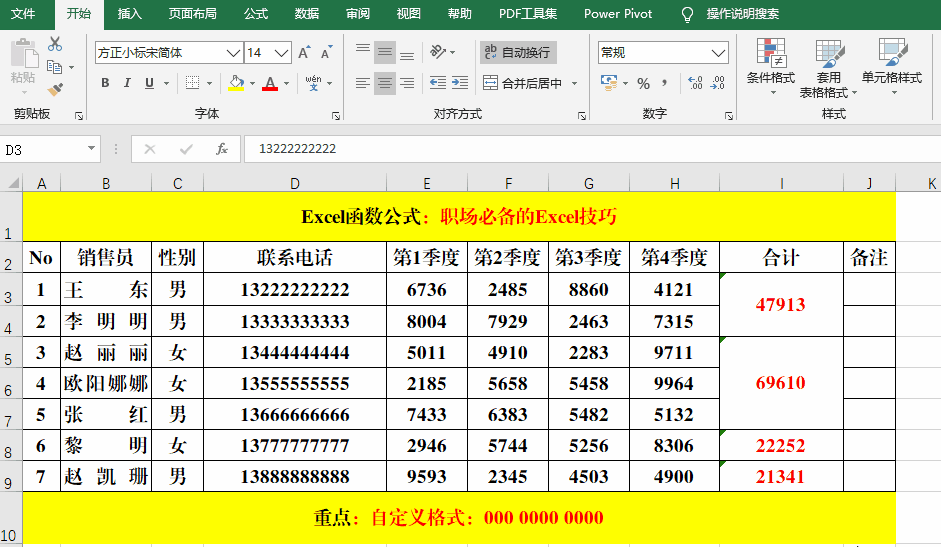Screen dimensions: 941x547
Task: Open merge and center dropdown arrow
Action: (574, 83)
